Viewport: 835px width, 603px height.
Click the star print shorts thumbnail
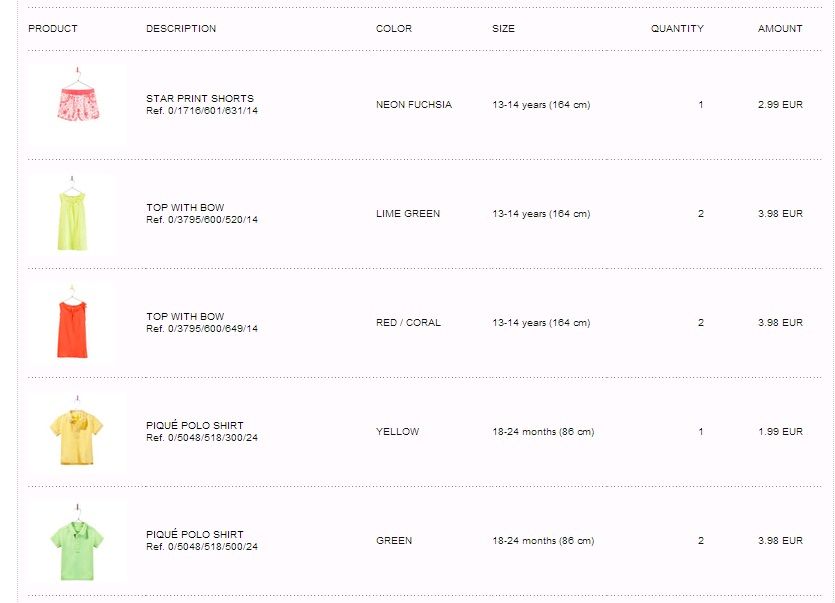coord(76,103)
